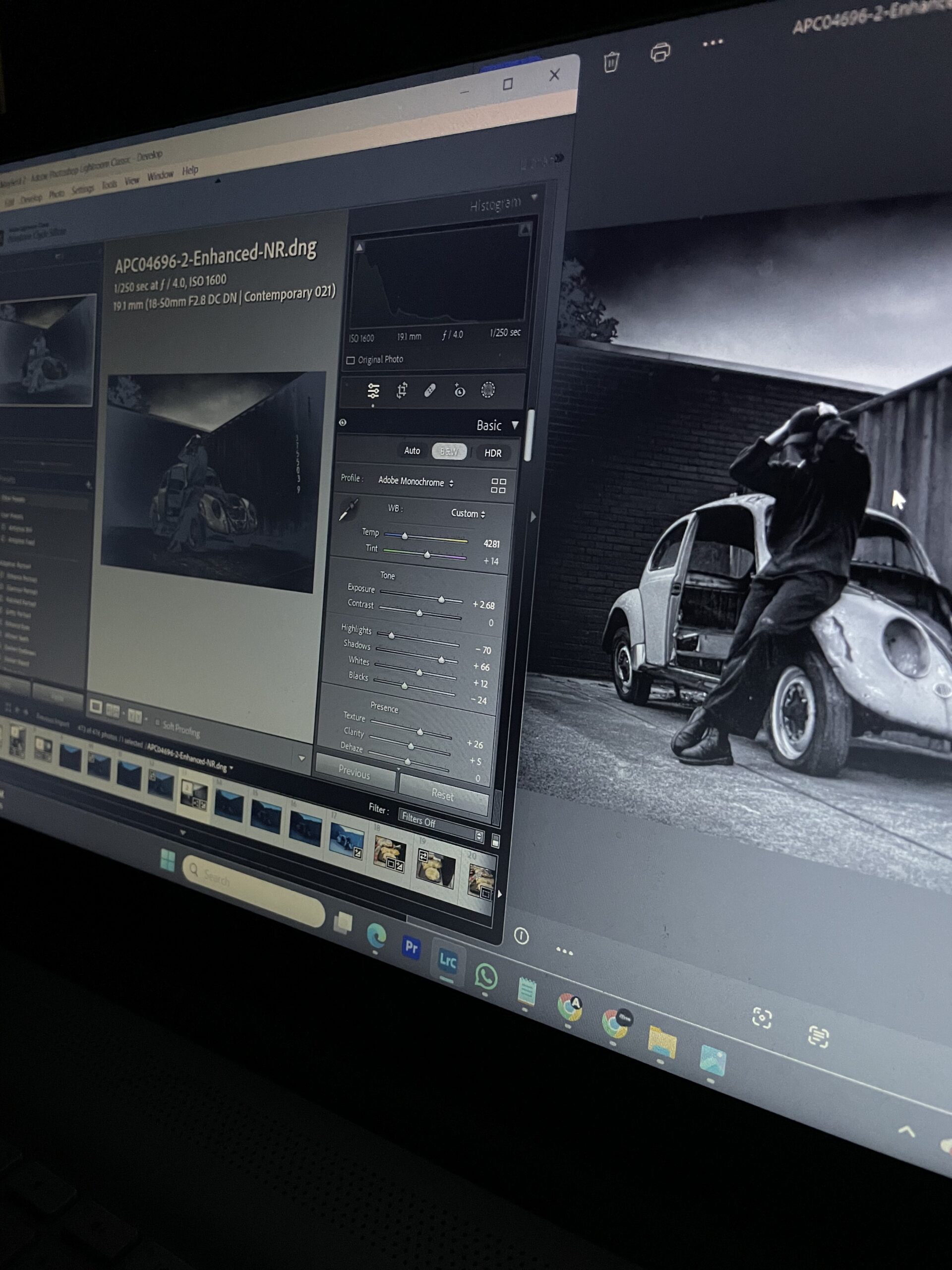Toggle shadow clipping triangle in histogram
This screenshot has height=1270, width=952.
click(359, 247)
